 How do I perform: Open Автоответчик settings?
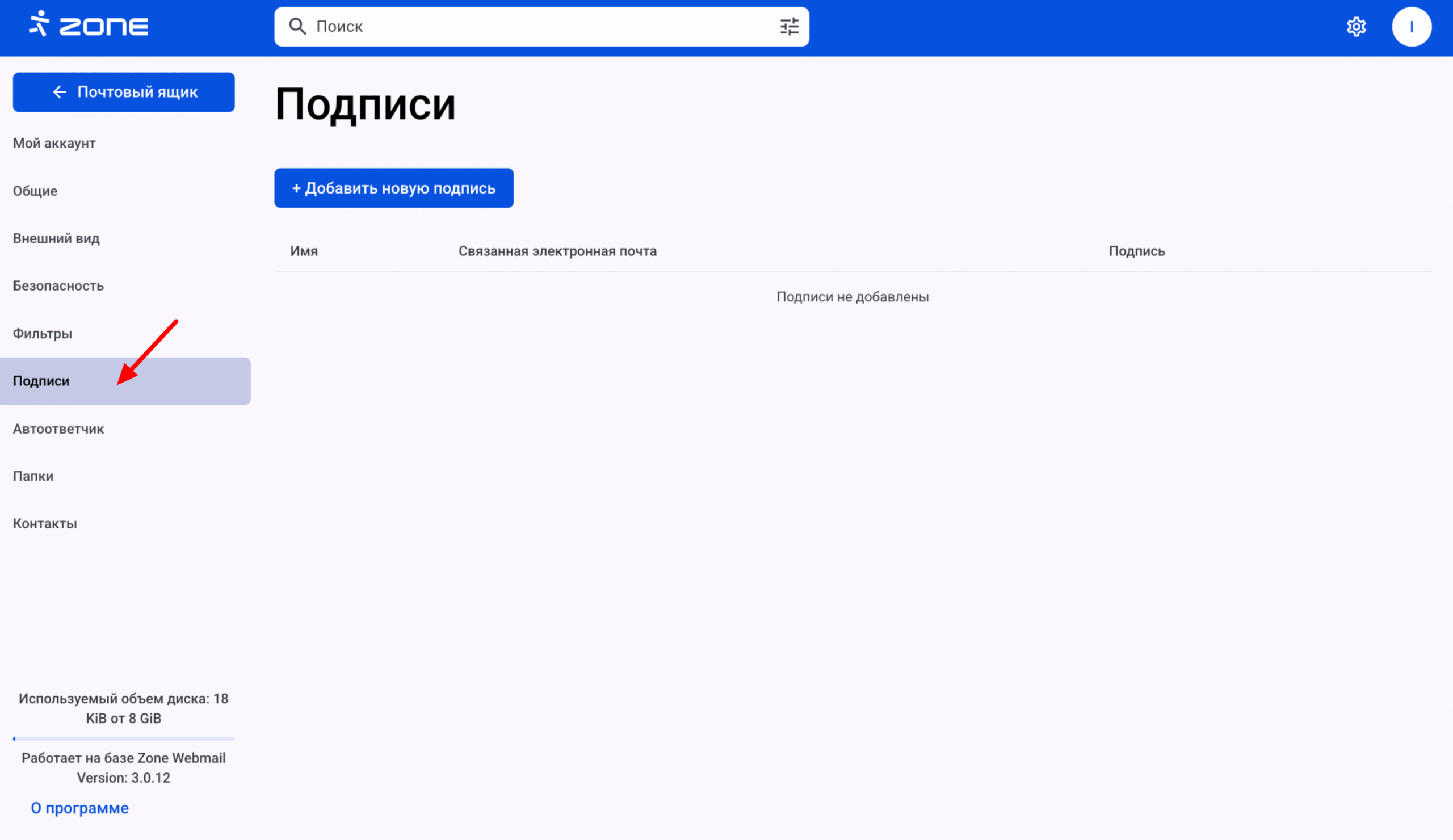(x=58, y=429)
